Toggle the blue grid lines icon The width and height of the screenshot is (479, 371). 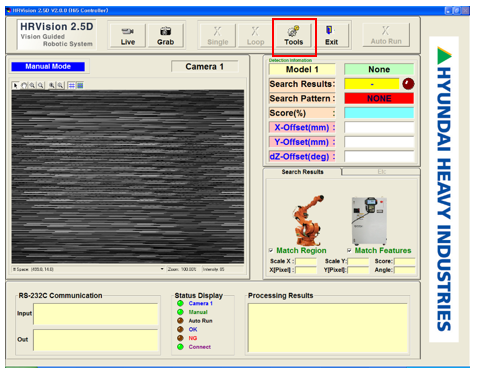click(71, 85)
